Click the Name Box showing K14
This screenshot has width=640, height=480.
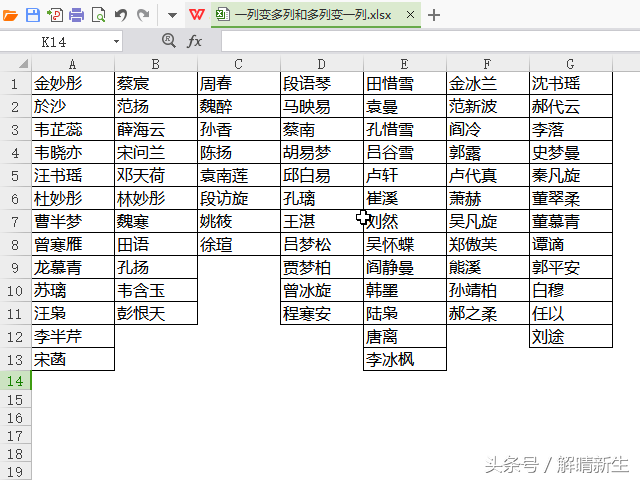click(56, 42)
